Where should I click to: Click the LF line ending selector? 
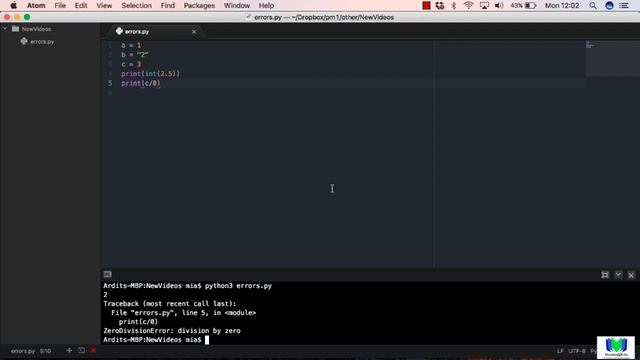click(560, 351)
